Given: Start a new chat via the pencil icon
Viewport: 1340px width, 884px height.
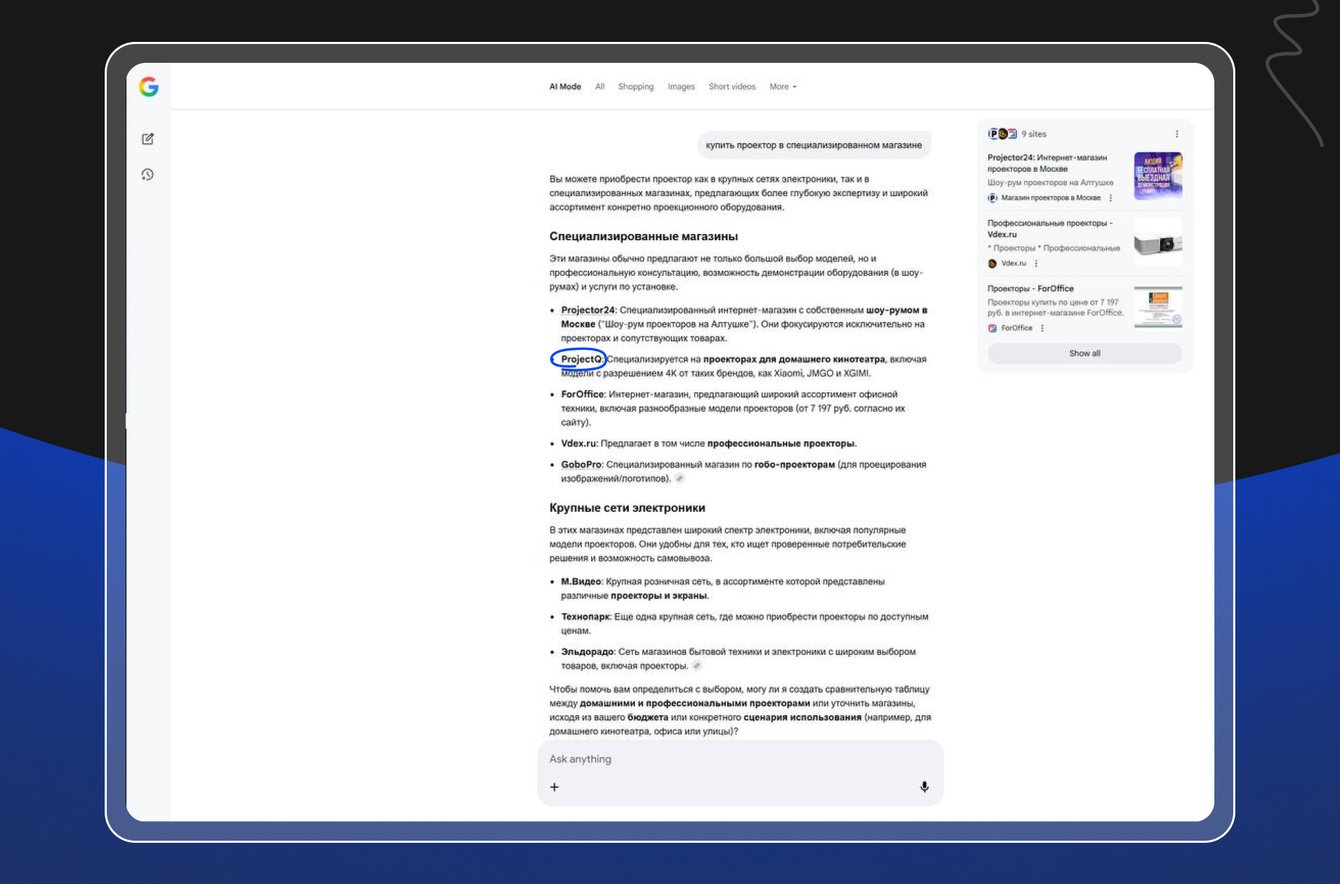Looking at the screenshot, I should pos(148,139).
